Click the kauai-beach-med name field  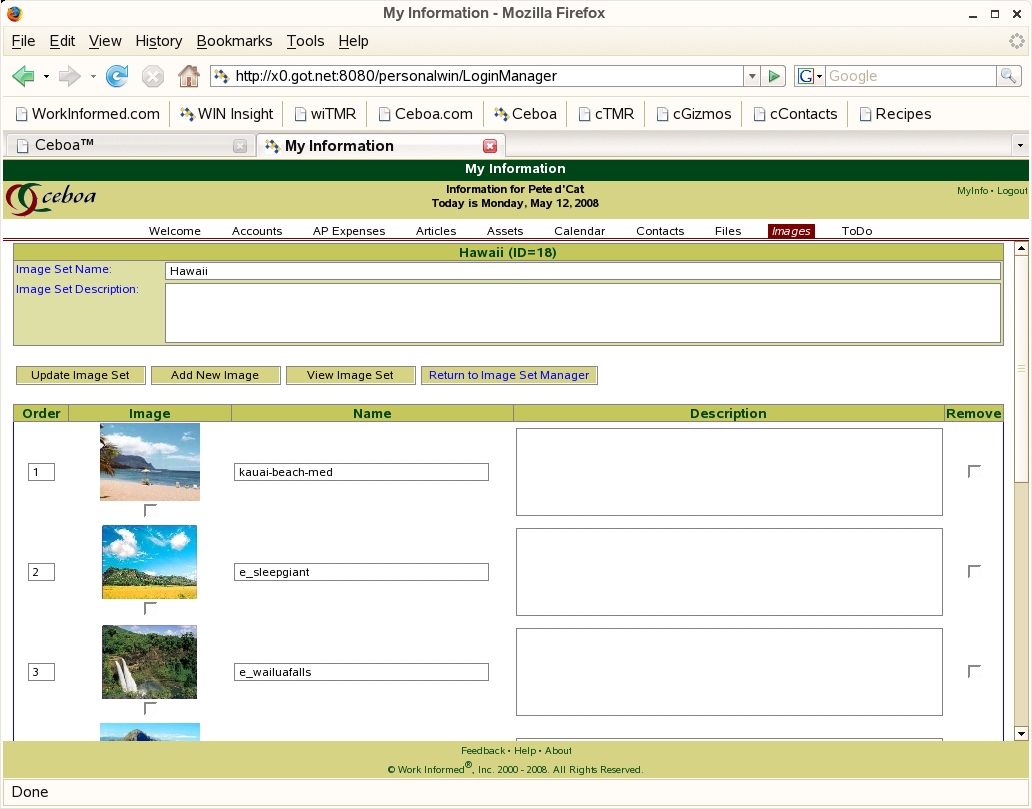point(361,472)
